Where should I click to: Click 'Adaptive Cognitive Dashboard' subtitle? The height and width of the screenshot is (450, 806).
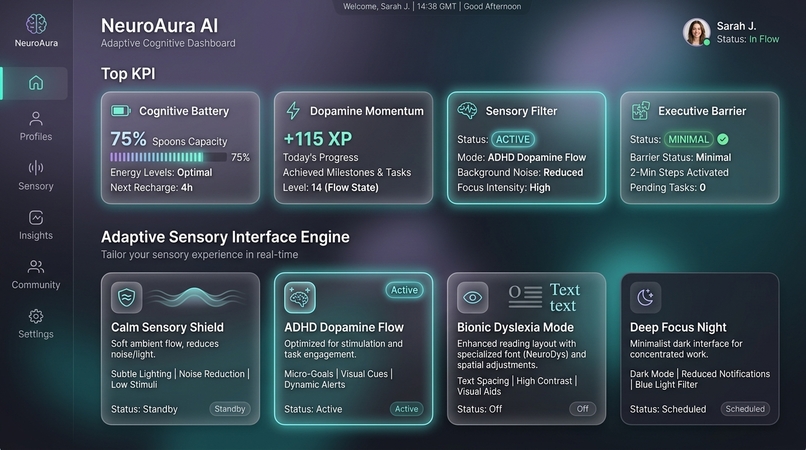[168, 43]
